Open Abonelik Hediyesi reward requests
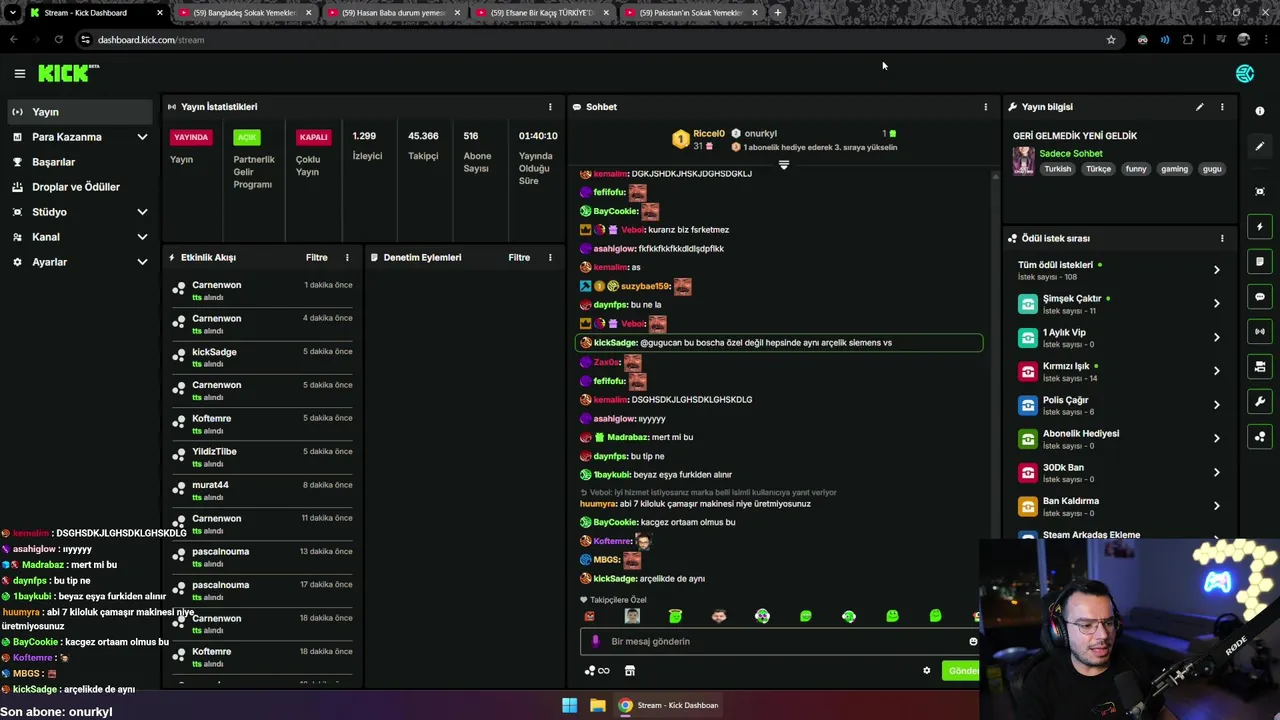 pos(1118,438)
